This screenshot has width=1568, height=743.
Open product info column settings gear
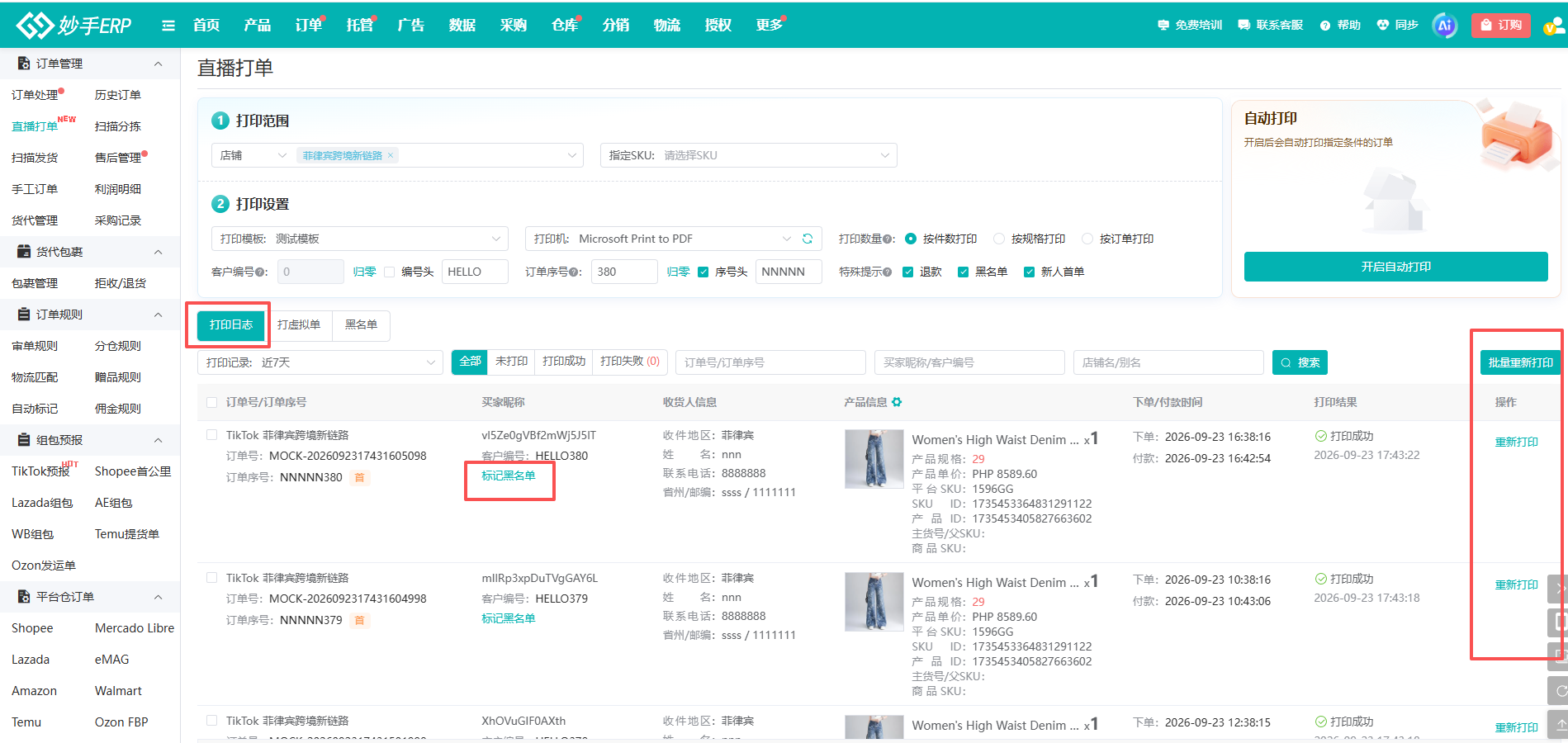pos(897,402)
